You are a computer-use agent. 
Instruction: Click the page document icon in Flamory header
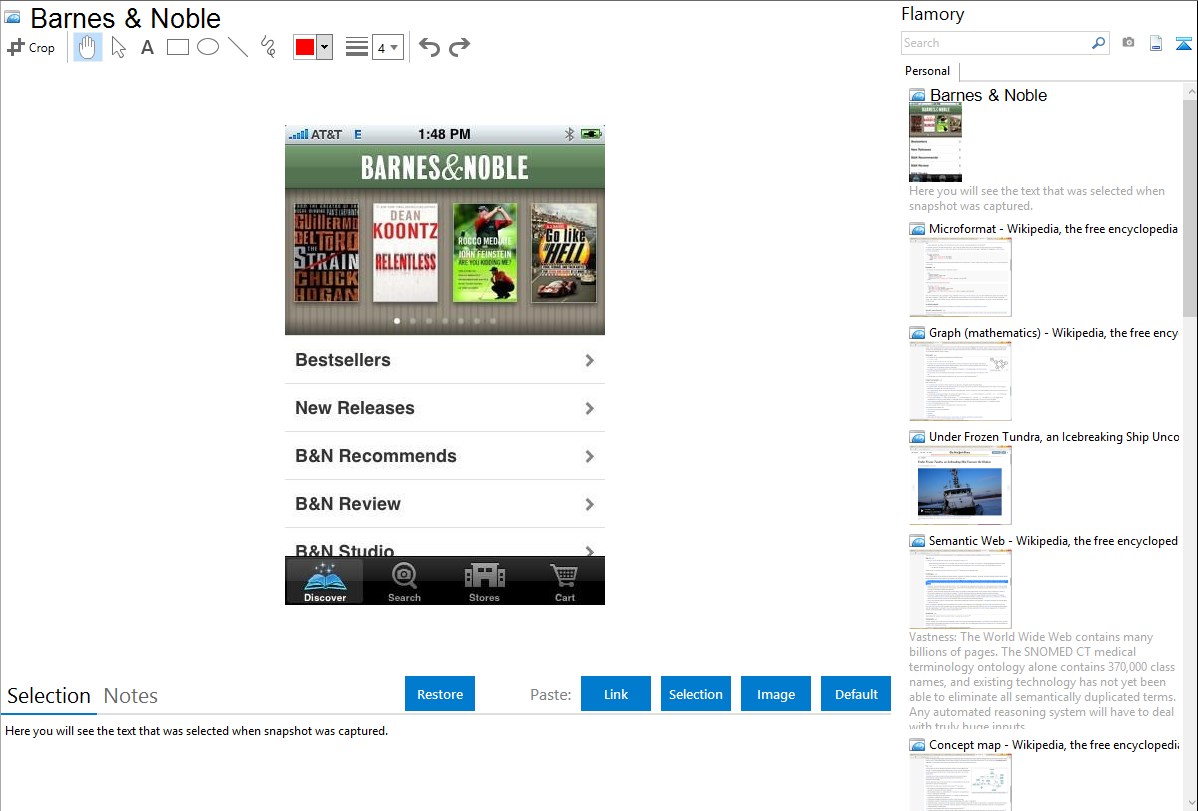(1156, 43)
